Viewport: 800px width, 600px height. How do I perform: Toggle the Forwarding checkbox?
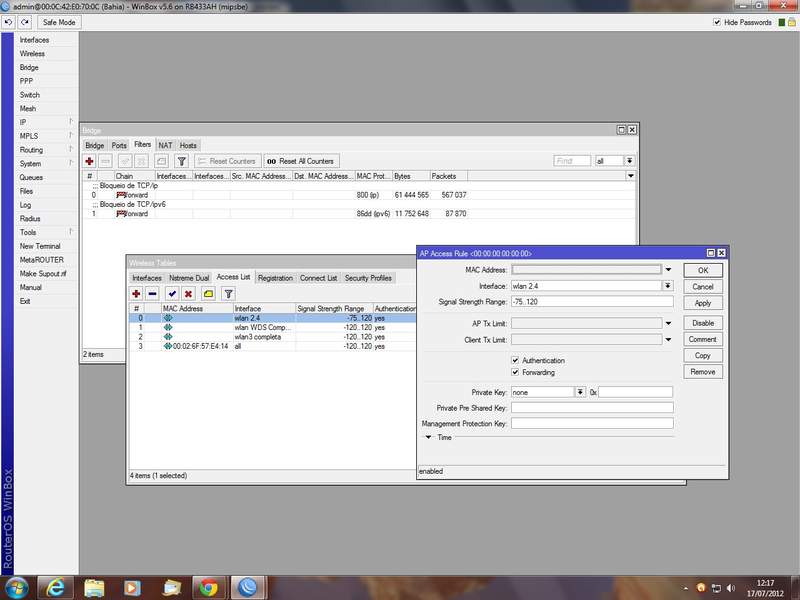tap(515, 373)
